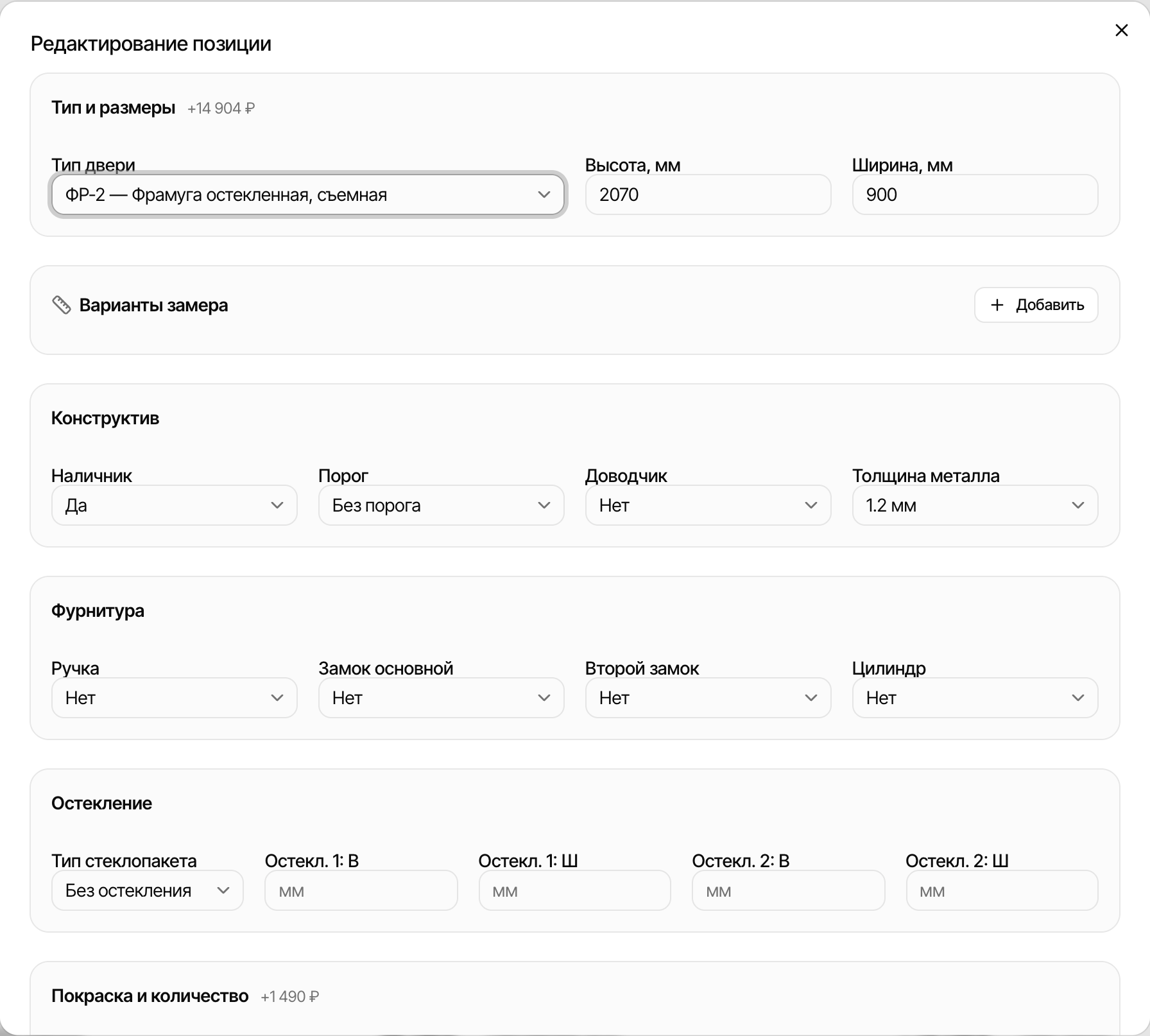Click the Варианты замера heading
This screenshot has height=1036, width=1150.
pos(153,305)
